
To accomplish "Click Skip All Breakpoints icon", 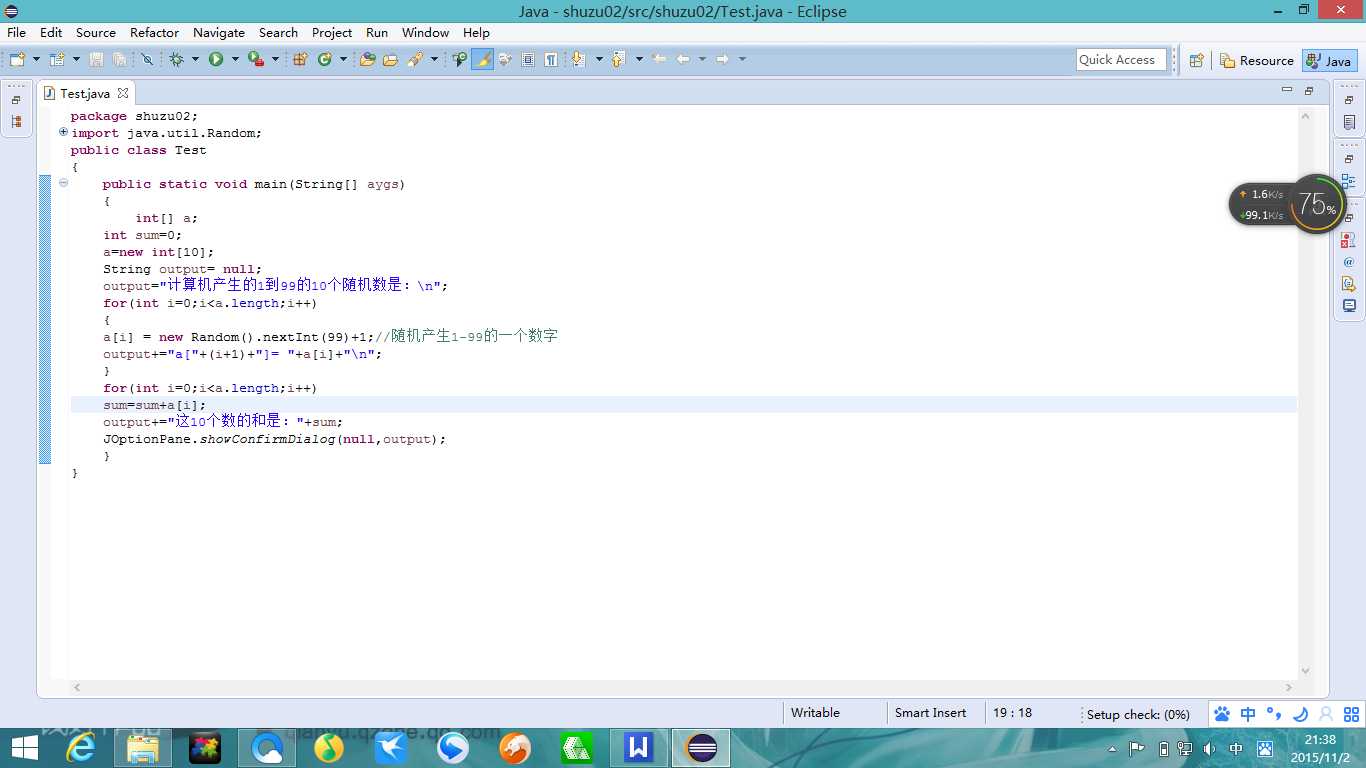I will point(147,59).
